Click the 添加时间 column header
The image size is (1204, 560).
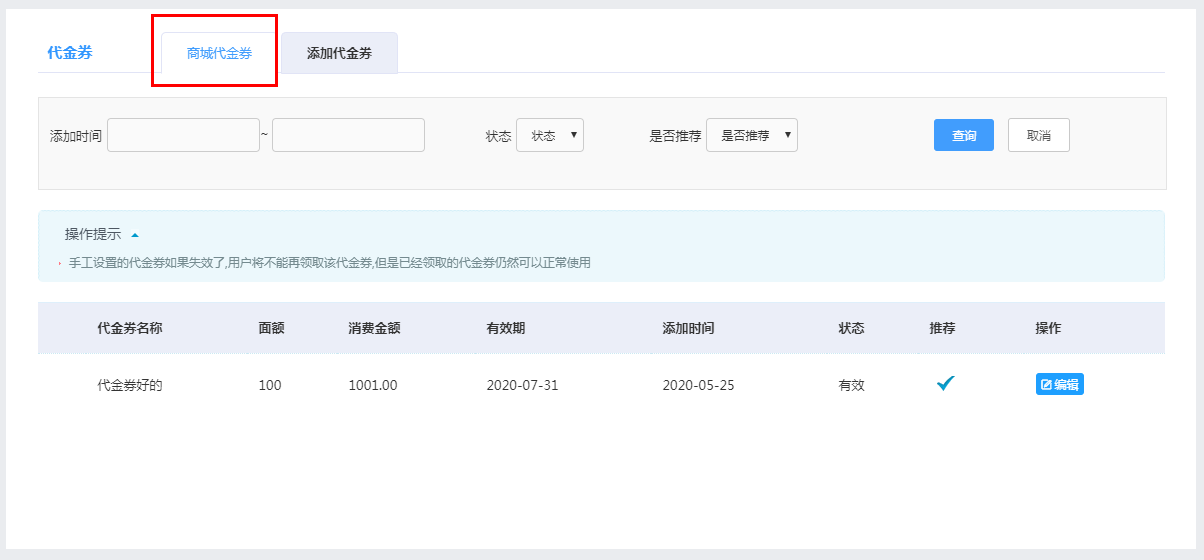point(688,328)
